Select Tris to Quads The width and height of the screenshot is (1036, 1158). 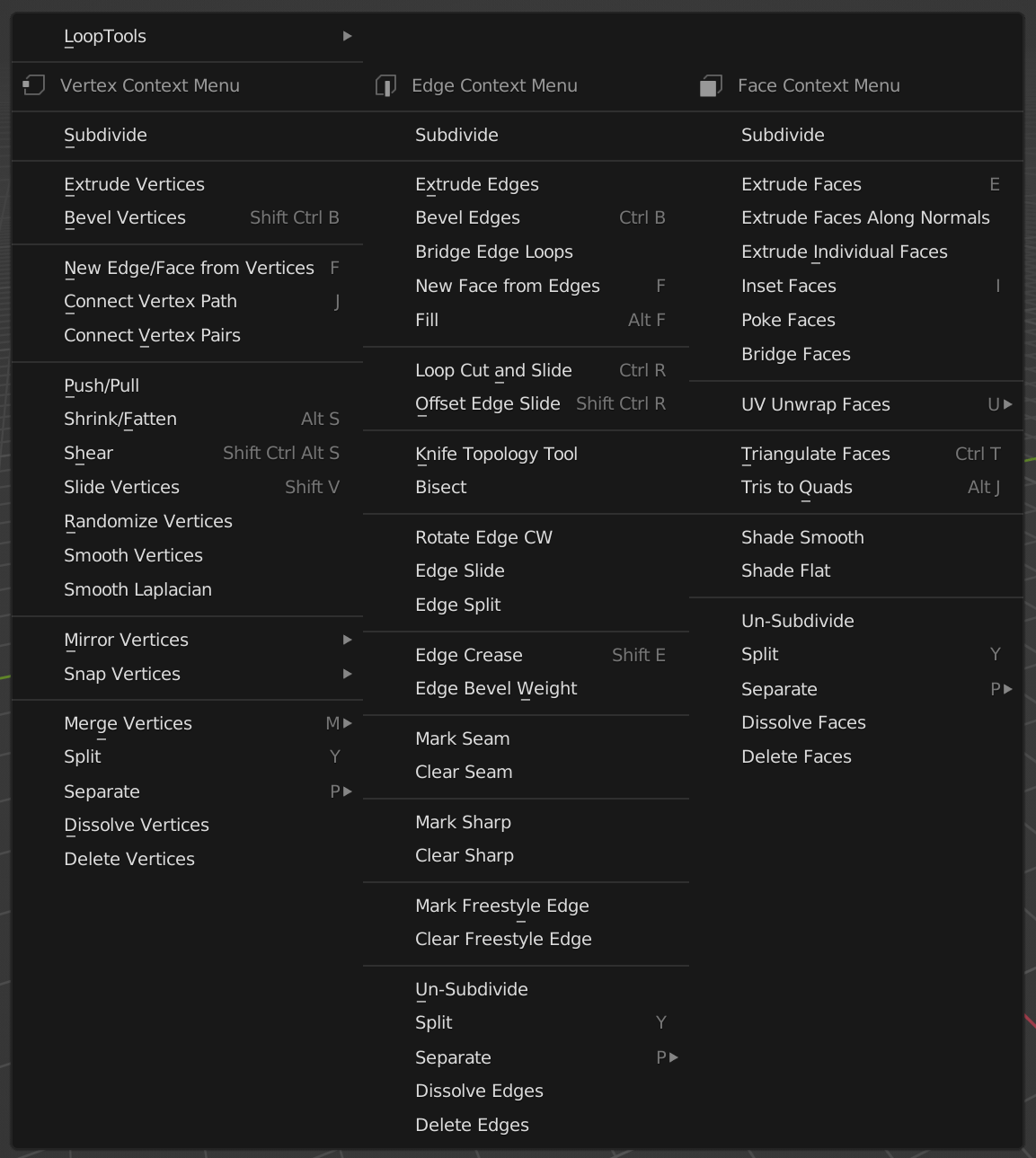tap(796, 487)
